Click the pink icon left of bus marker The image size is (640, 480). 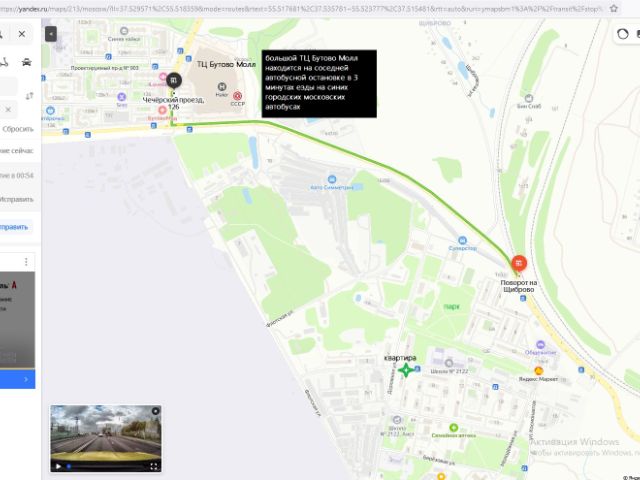(163, 76)
